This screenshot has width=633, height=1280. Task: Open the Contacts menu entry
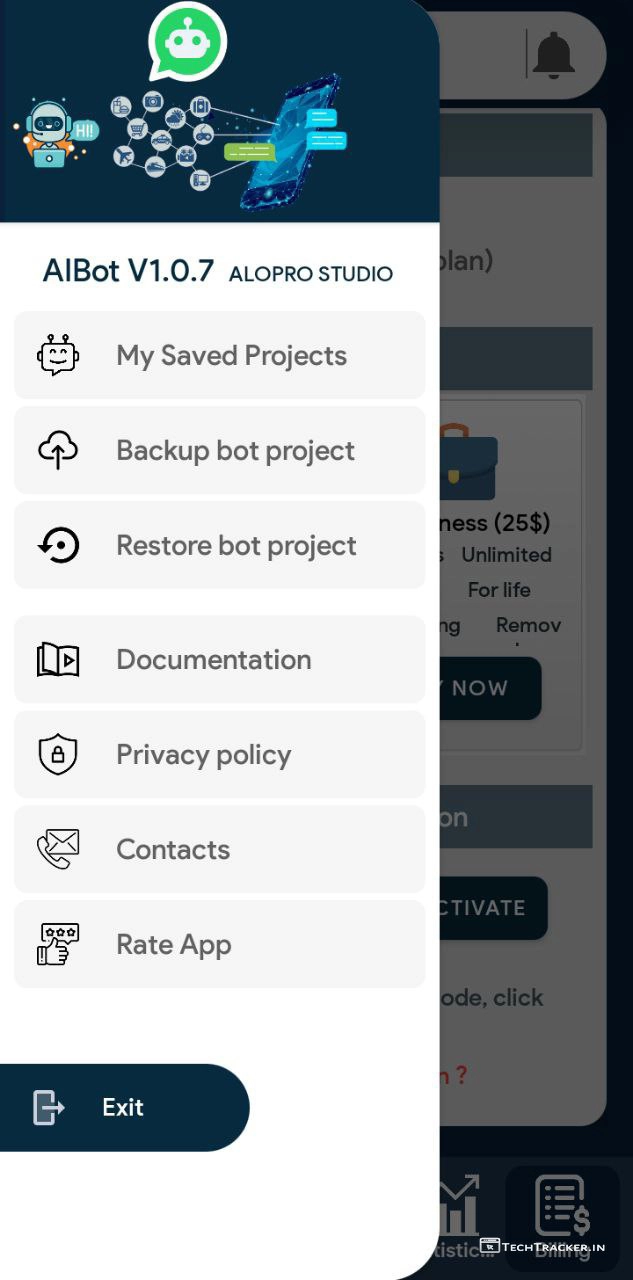point(173,850)
